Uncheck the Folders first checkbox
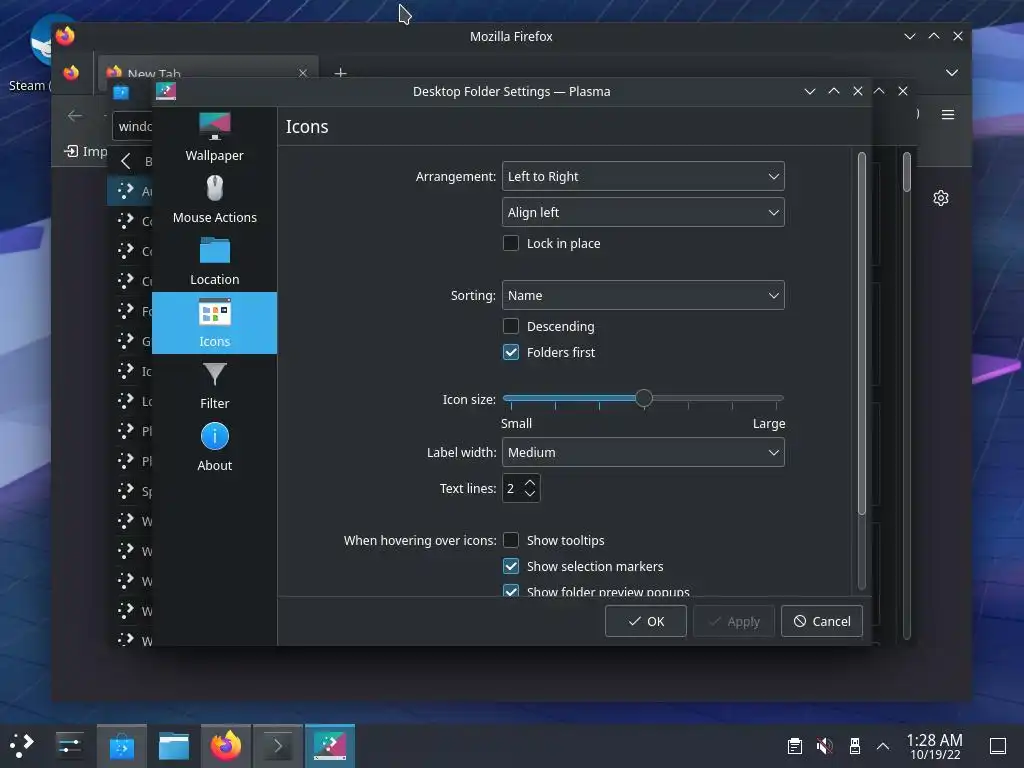 click(511, 352)
